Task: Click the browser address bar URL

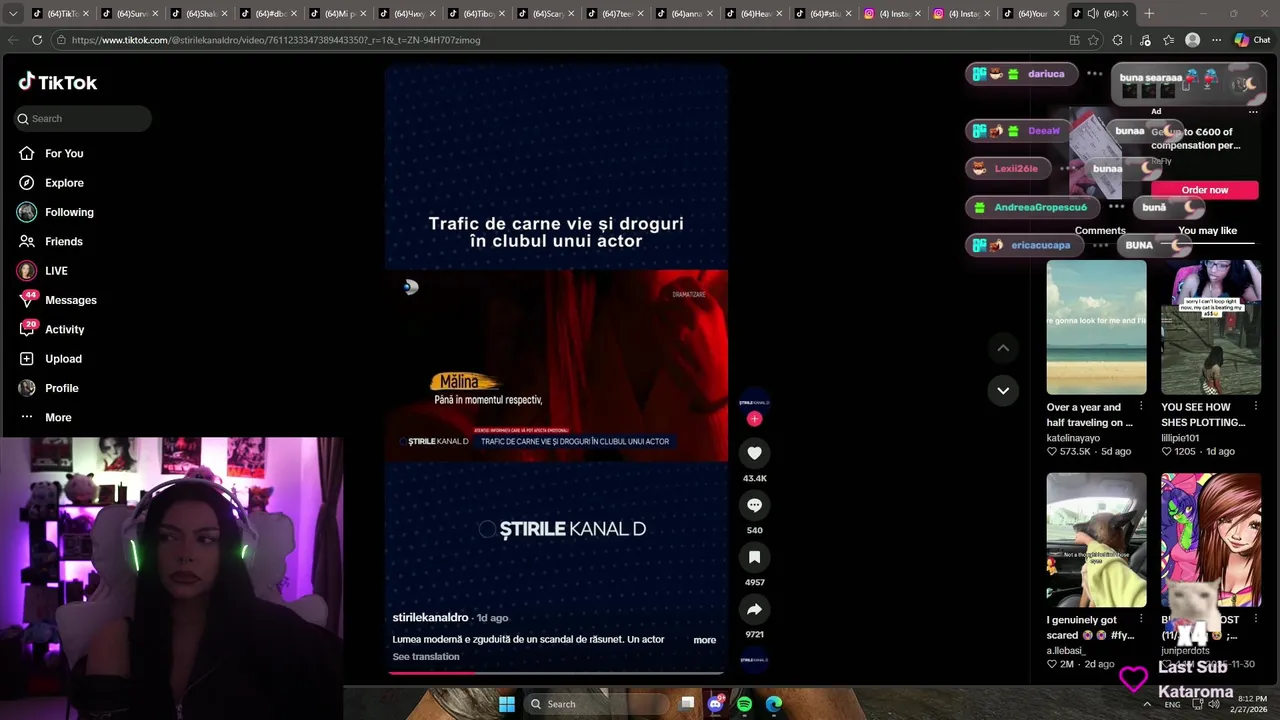Action: point(276,40)
